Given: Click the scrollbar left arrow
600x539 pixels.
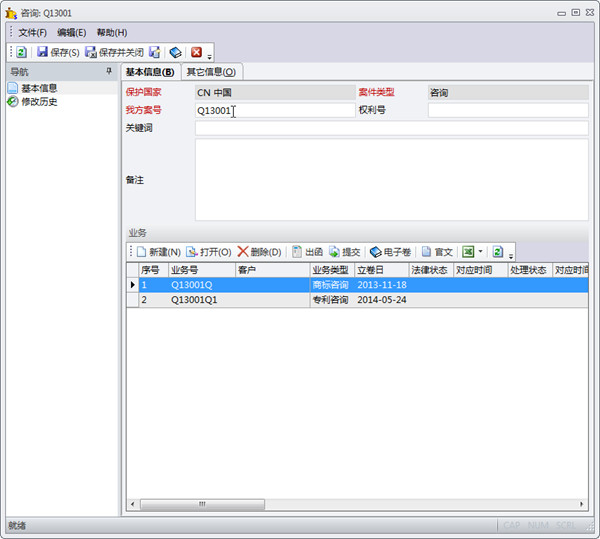Looking at the screenshot, I should pyautogui.click(x=132, y=504).
